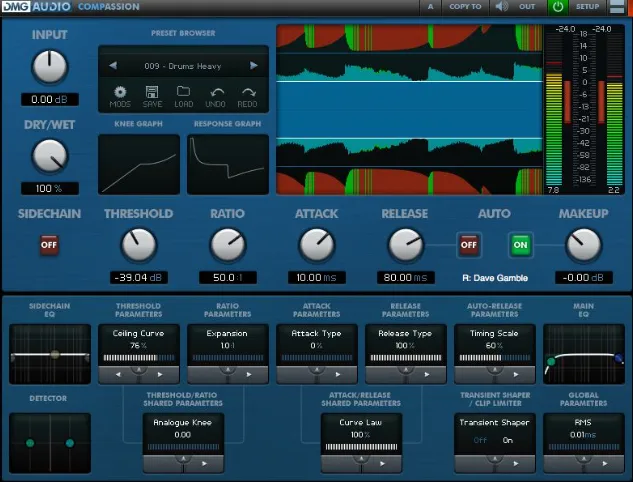
Task: Click the Curve Law 100% slider bar
Action: coord(361,447)
